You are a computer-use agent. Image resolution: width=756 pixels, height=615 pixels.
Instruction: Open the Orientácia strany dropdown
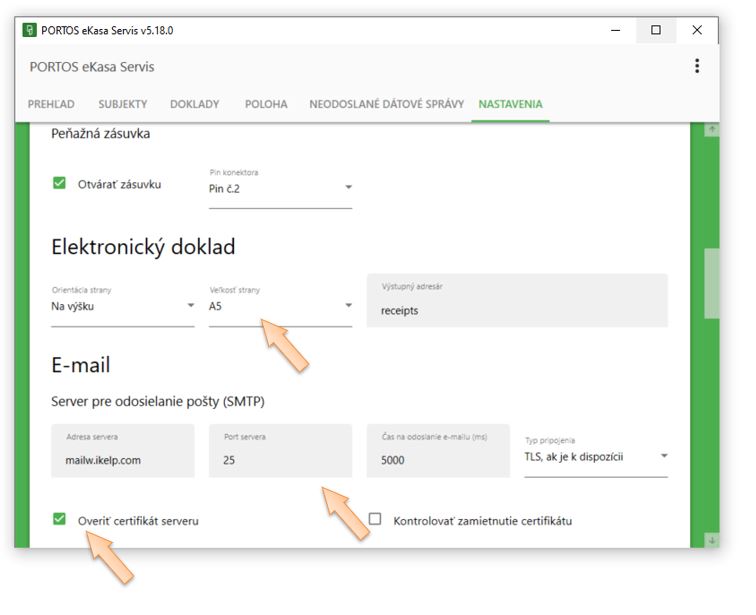pyautogui.click(x=122, y=307)
